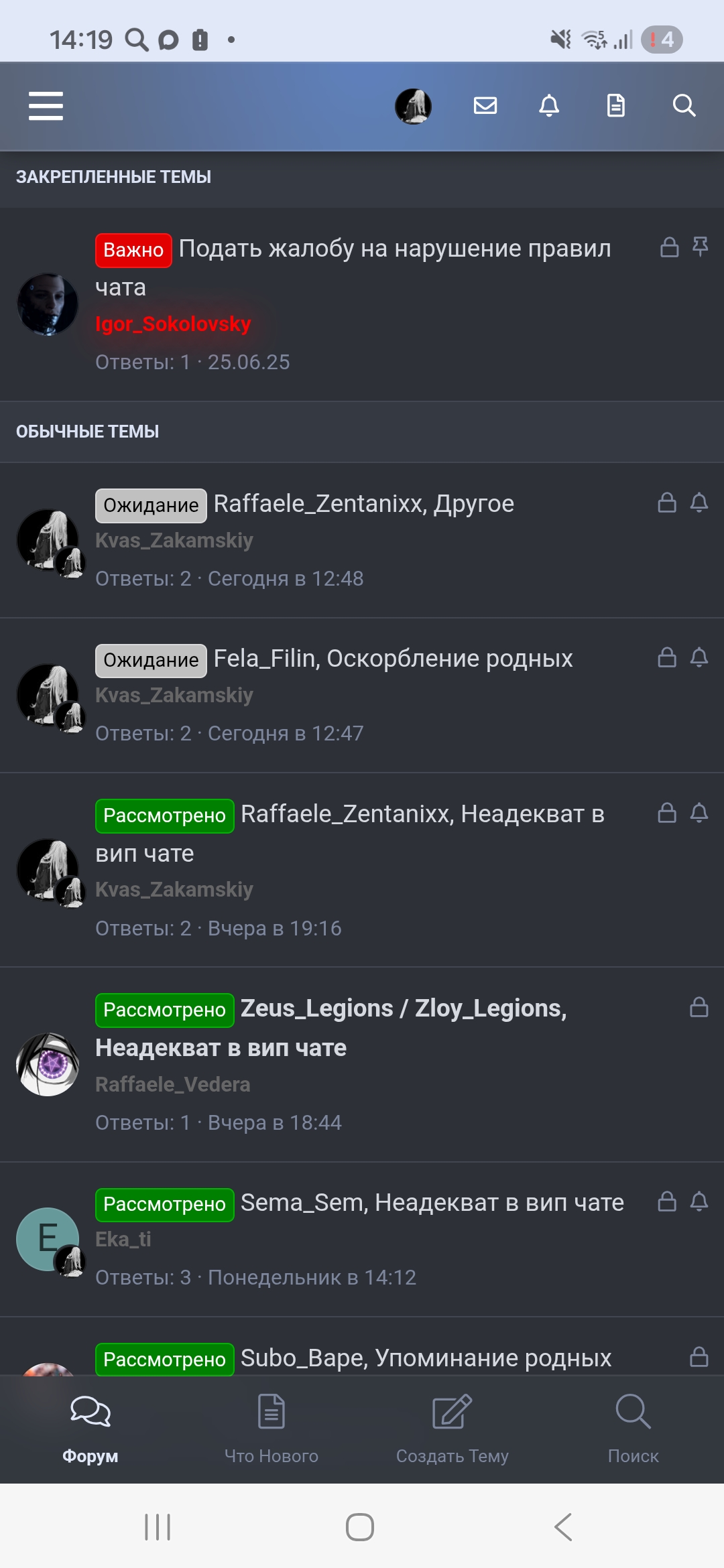Open Raffaele_Vedera's avatar thumbnail
Screen dimensions: 724x1568
[x=48, y=1064]
